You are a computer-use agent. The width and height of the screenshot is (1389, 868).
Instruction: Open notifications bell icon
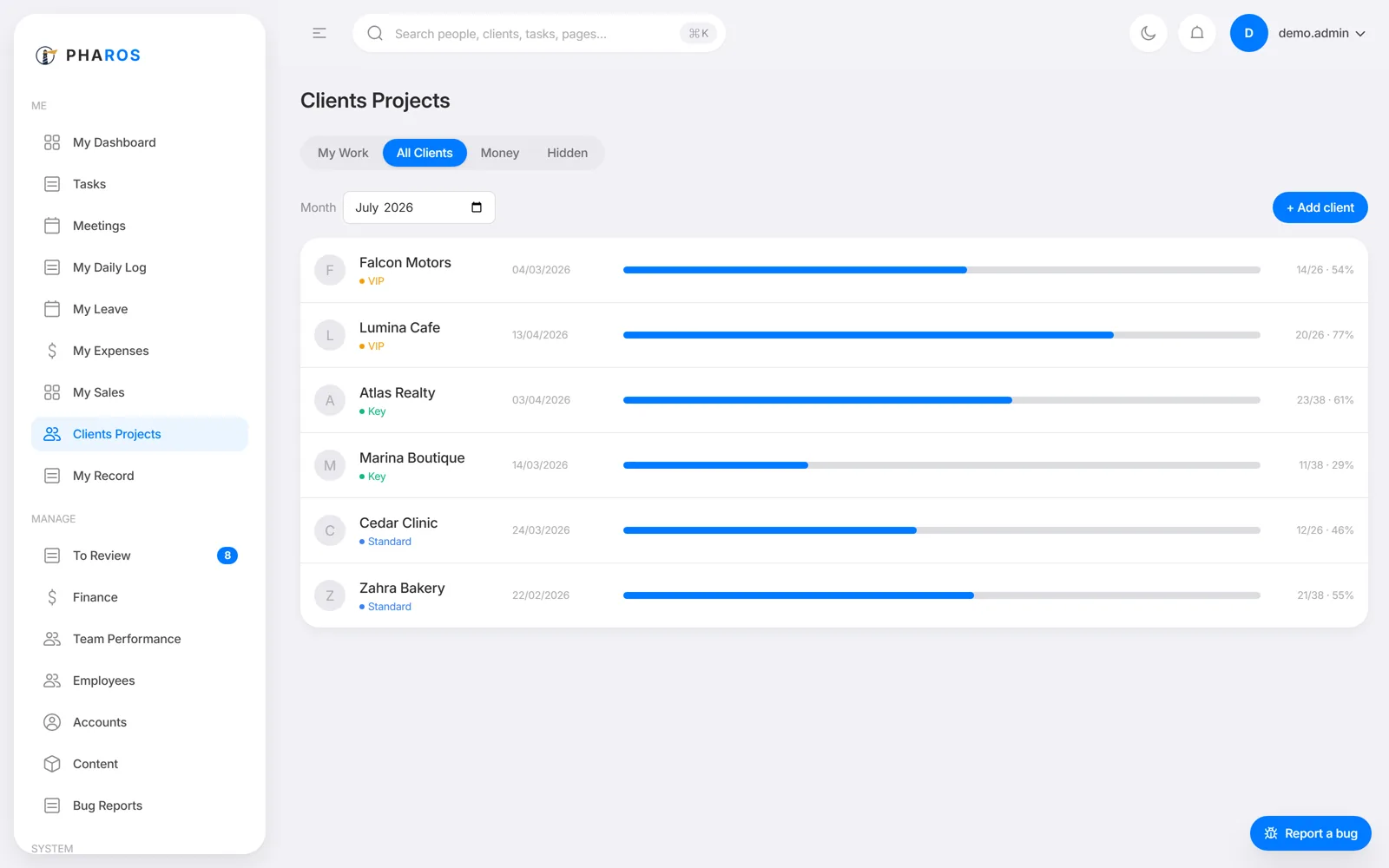1196,33
